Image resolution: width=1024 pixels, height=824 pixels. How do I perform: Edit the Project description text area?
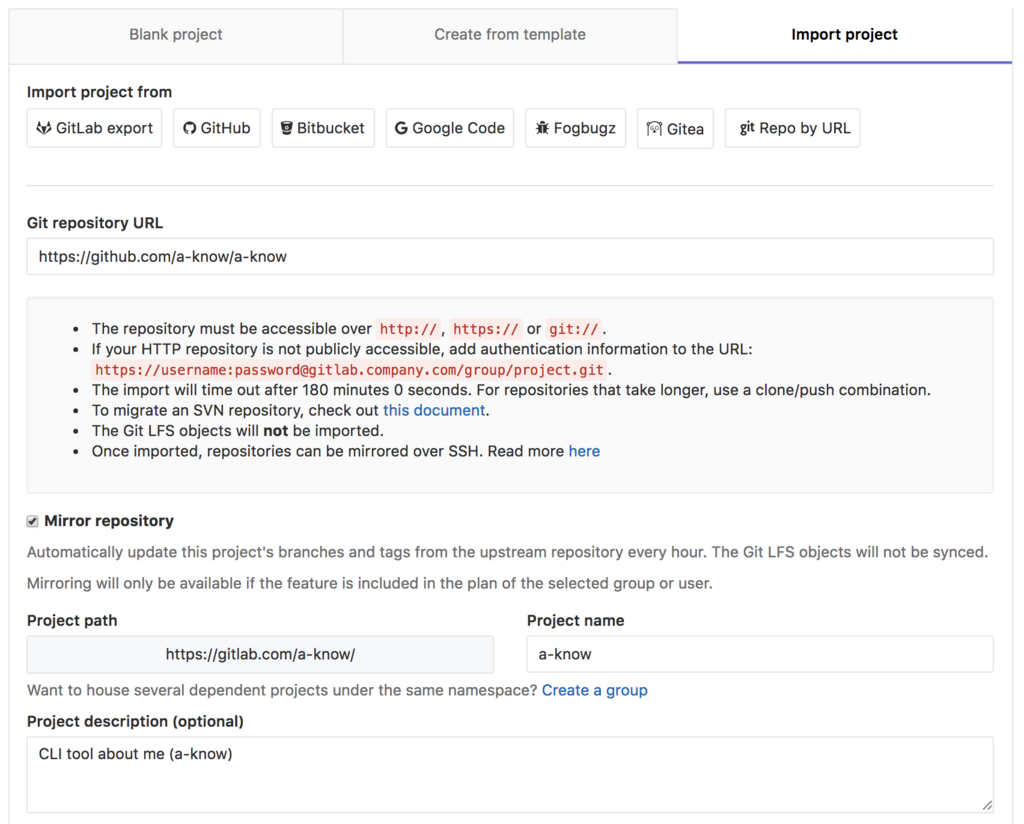510,774
